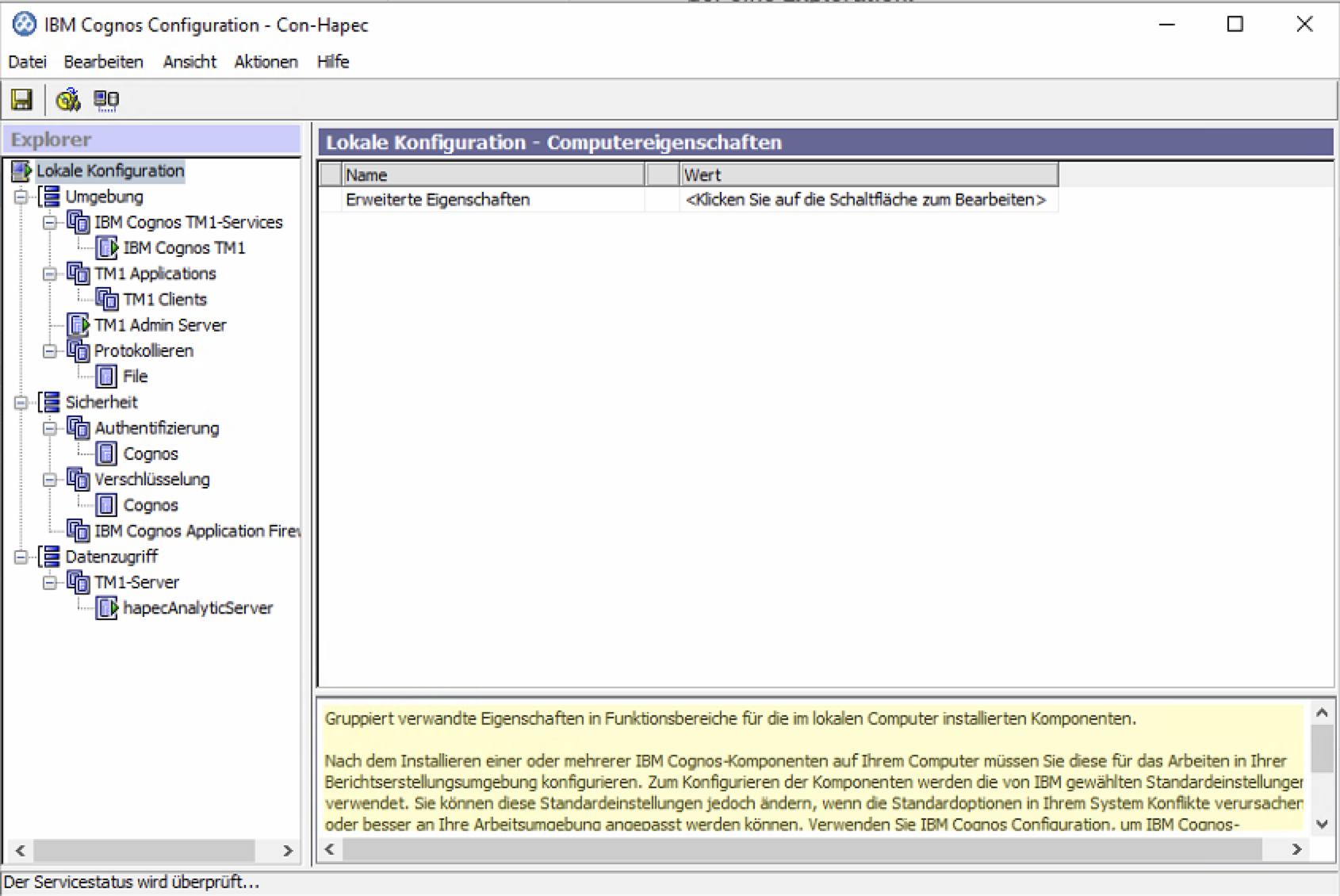This screenshot has height=896, width=1340.
Task: Collapse the Protokollieren node
Action: click(x=50, y=351)
